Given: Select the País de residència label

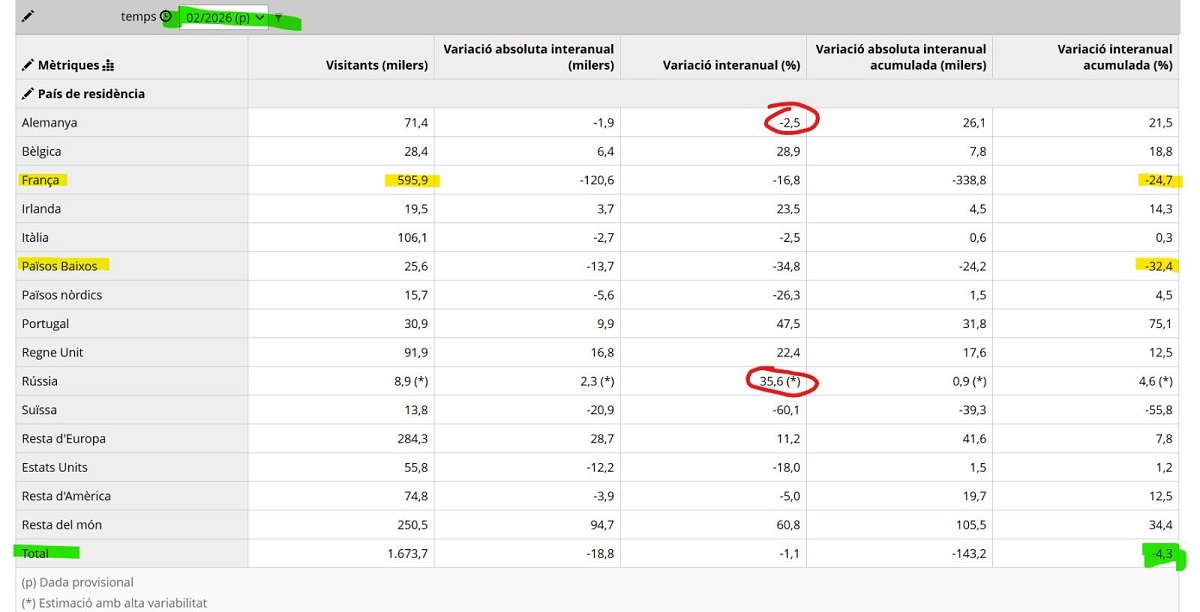Looking at the screenshot, I should tap(91, 94).
